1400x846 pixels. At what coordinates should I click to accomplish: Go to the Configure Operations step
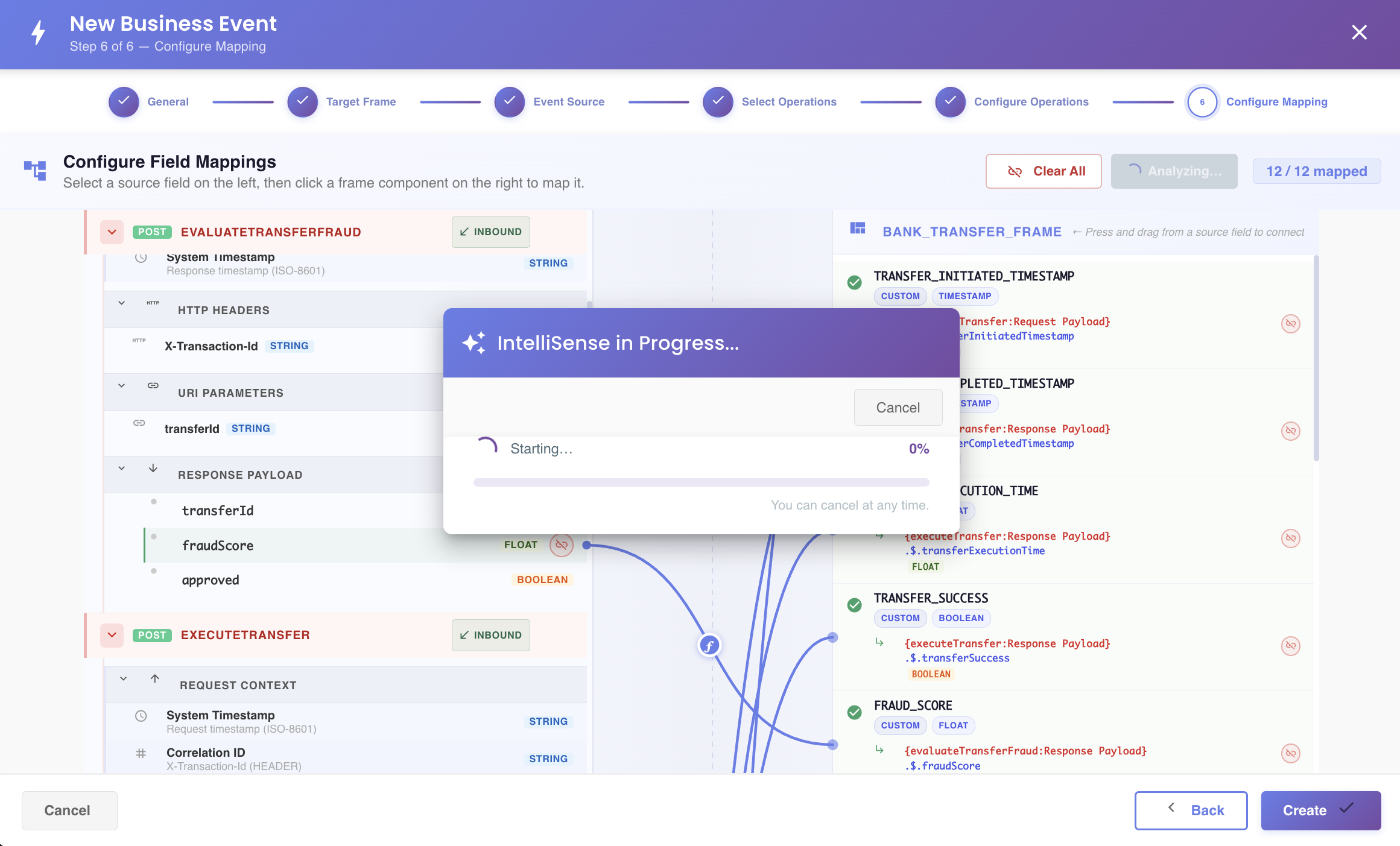tap(1012, 102)
